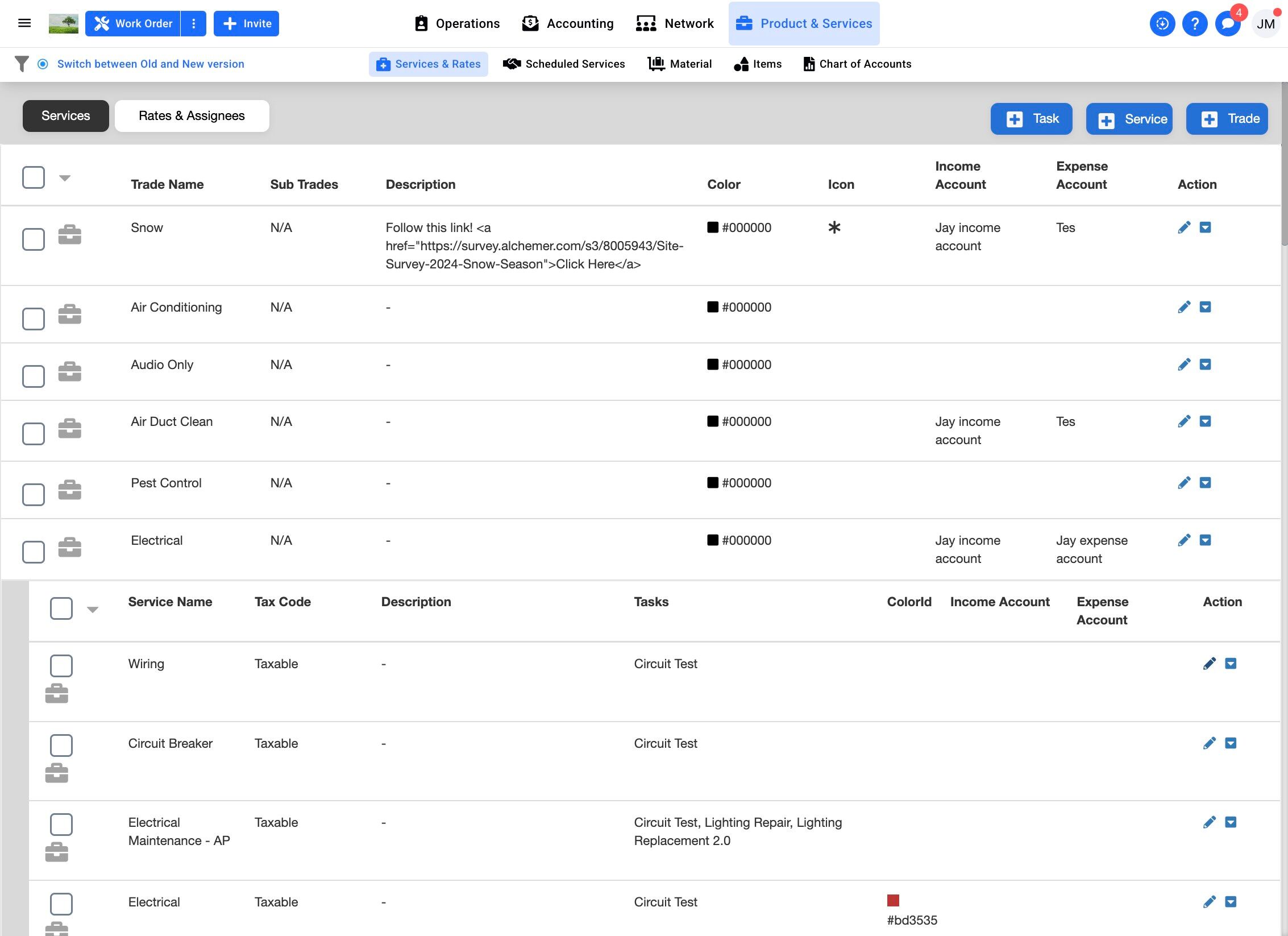Click red #bd3535 color swatch
1288x936 pixels.
pyautogui.click(x=893, y=900)
